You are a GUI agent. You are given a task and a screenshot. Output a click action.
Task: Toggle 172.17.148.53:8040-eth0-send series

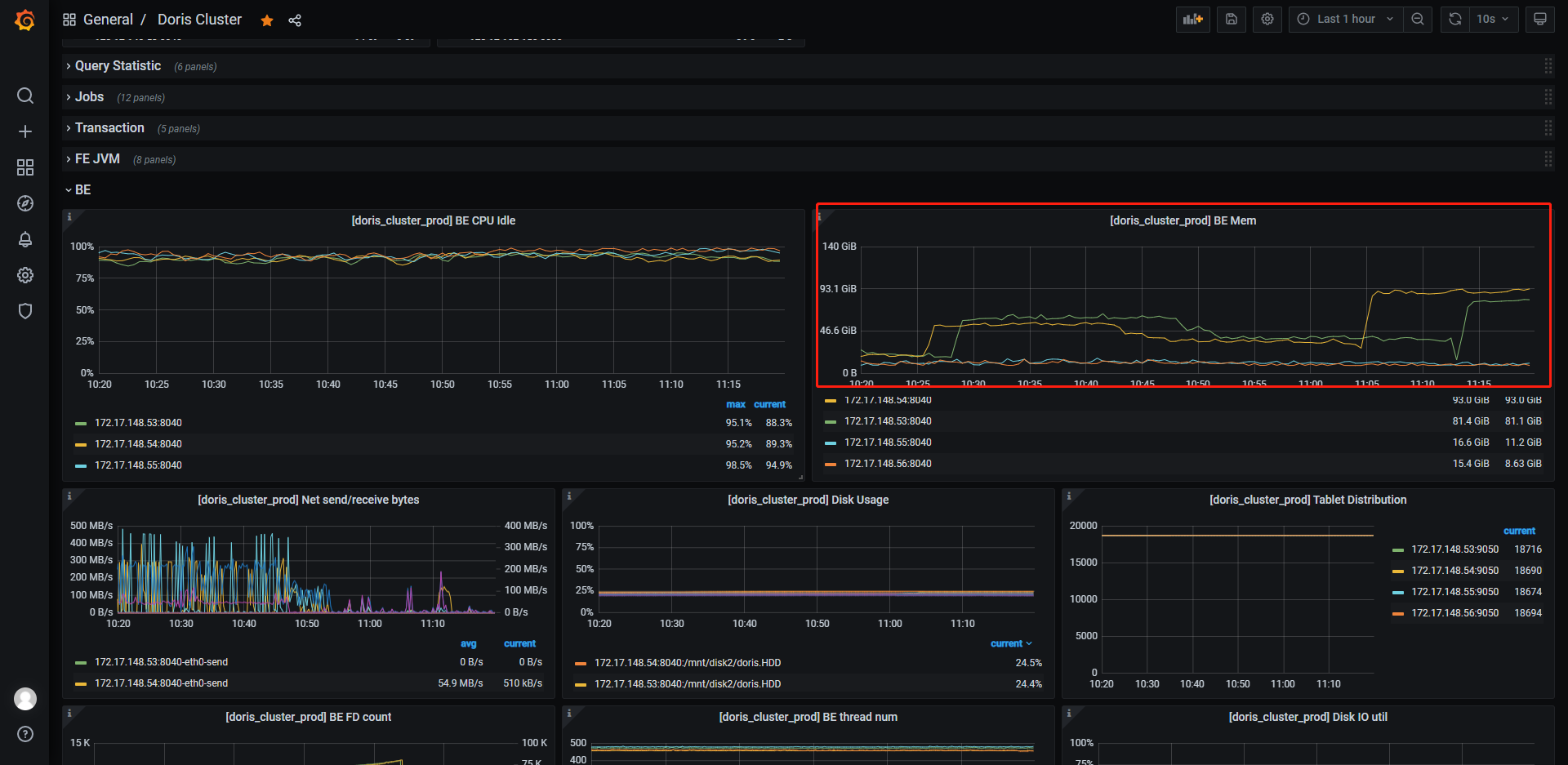161,662
